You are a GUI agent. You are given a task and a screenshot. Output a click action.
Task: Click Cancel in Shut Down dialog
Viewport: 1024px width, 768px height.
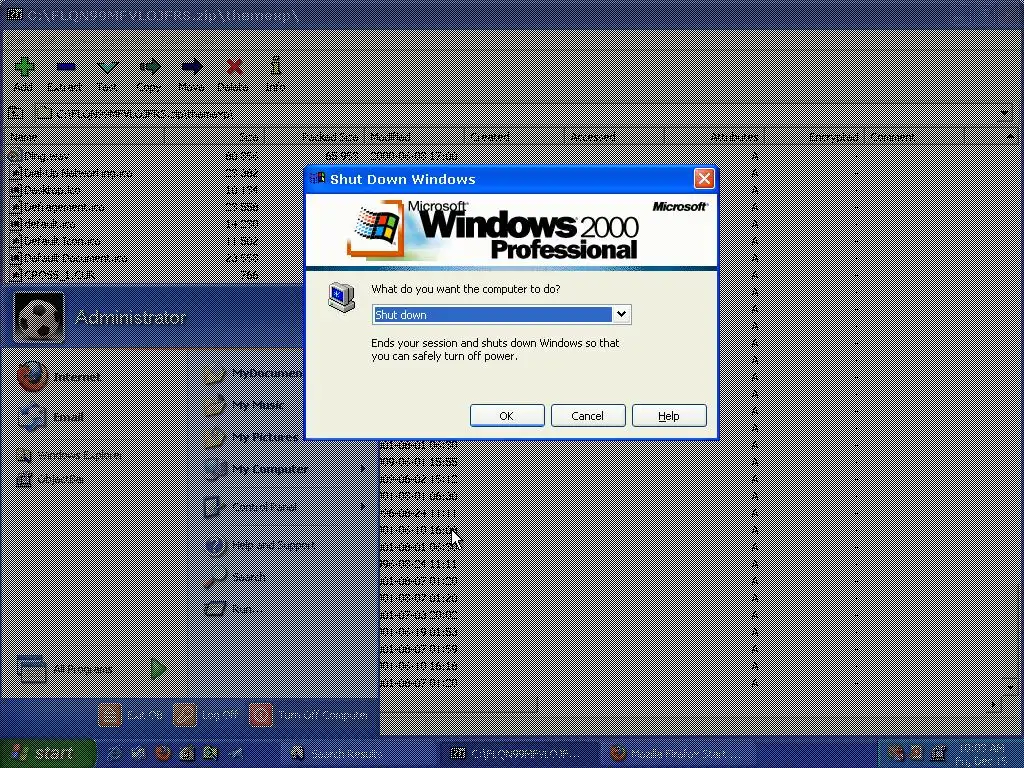pos(588,416)
